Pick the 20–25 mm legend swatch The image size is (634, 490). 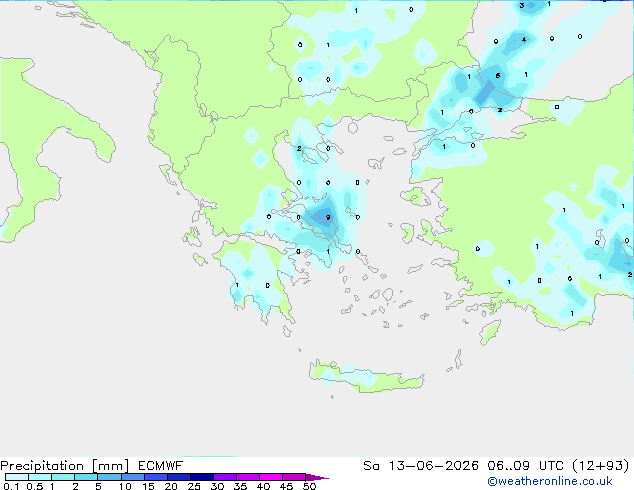(178, 477)
